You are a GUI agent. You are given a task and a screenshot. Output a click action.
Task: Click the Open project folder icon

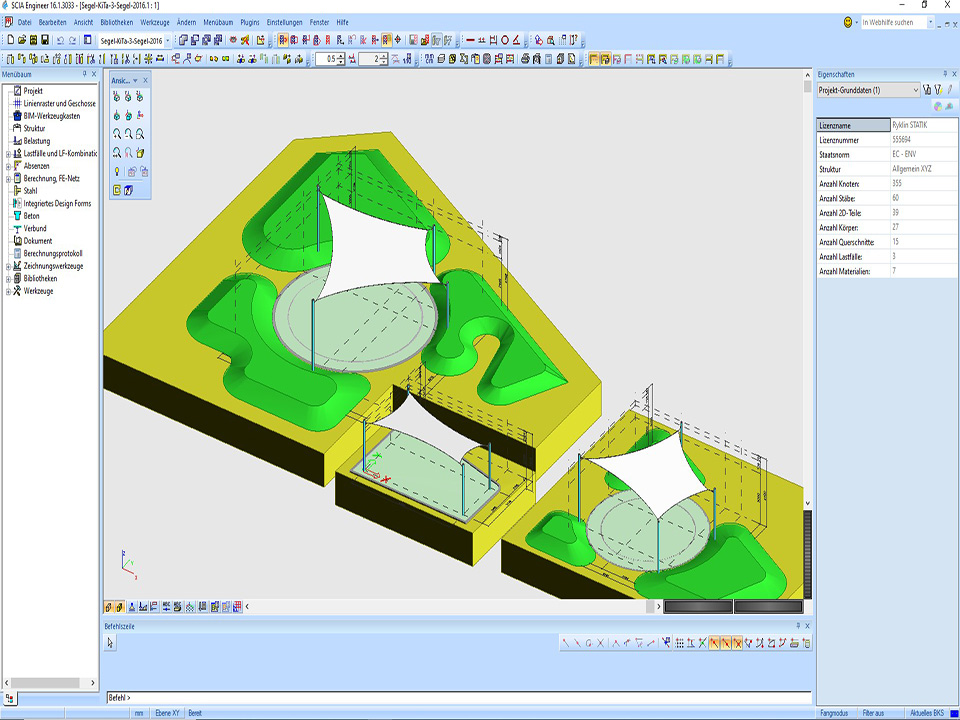[x=21, y=40]
